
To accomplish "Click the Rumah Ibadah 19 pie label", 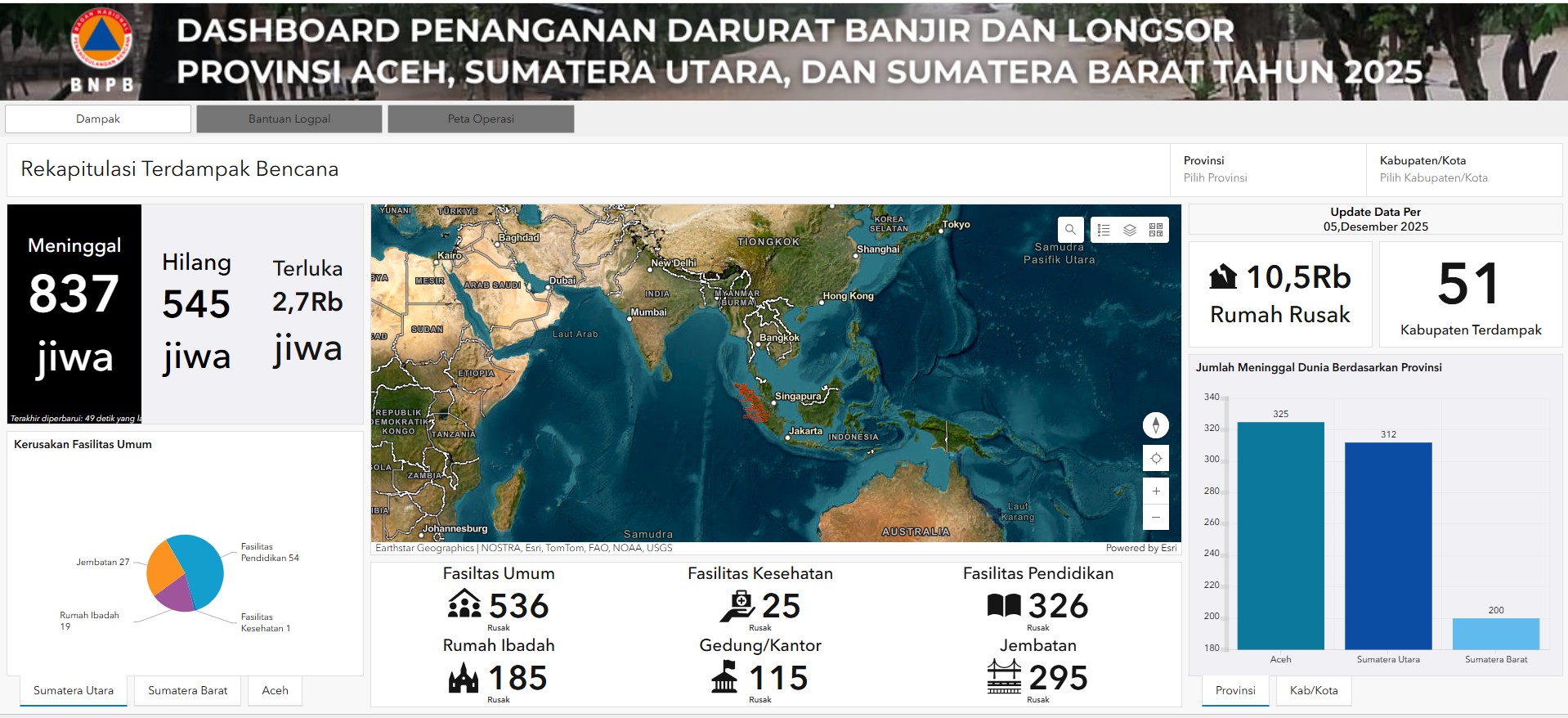I will pyautogui.click(x=89, y=621).
